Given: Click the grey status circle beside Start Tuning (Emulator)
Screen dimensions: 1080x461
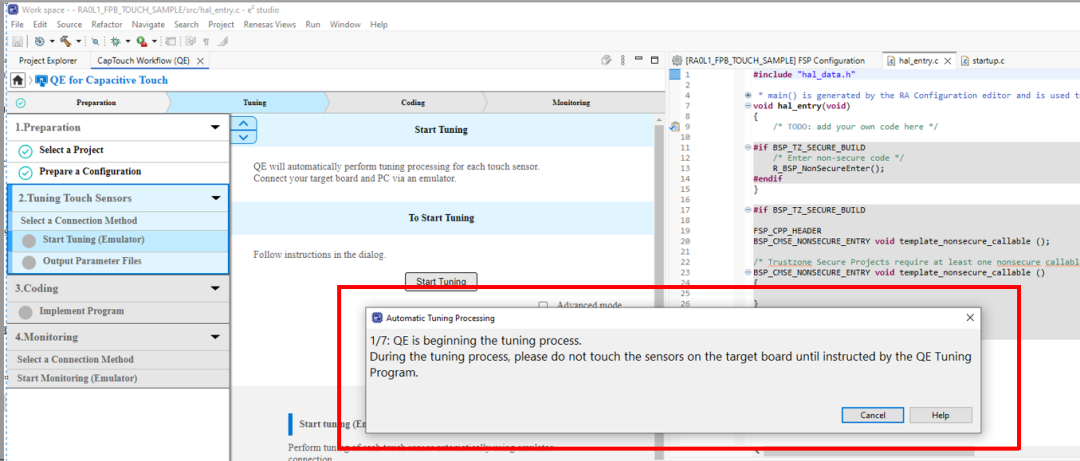Looking at the screenshot, I should [29, 240].
